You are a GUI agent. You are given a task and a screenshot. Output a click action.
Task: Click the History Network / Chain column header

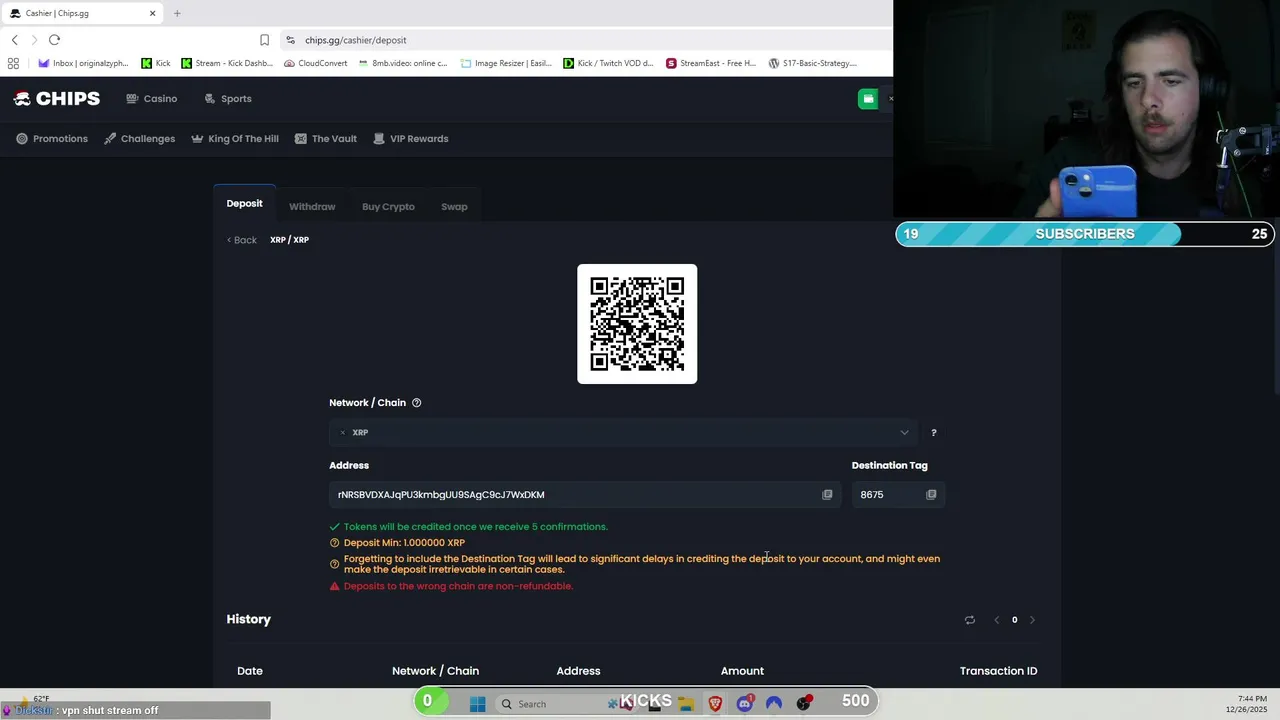tap(435, 671)
